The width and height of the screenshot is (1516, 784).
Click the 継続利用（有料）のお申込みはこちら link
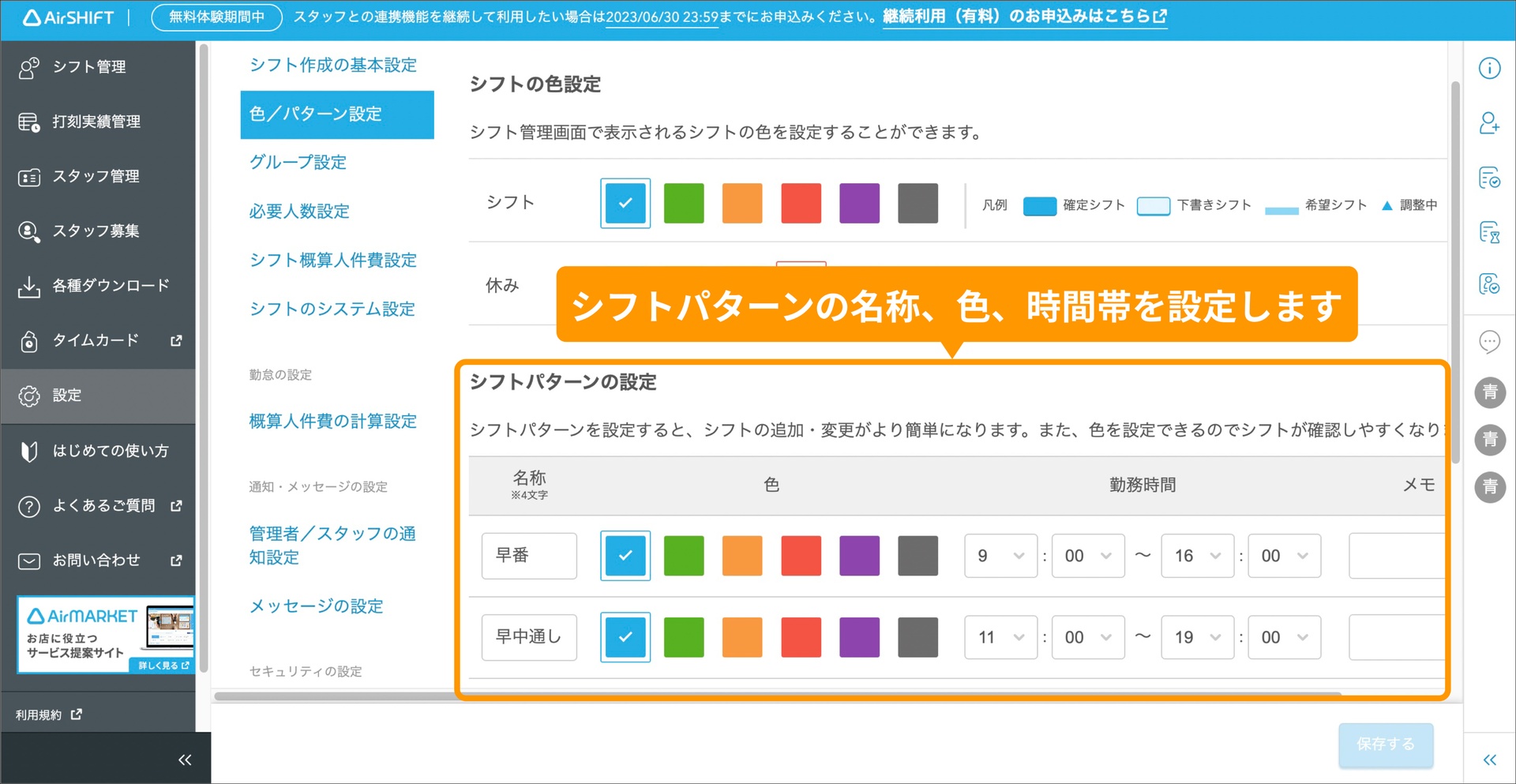coord(1017,15)
